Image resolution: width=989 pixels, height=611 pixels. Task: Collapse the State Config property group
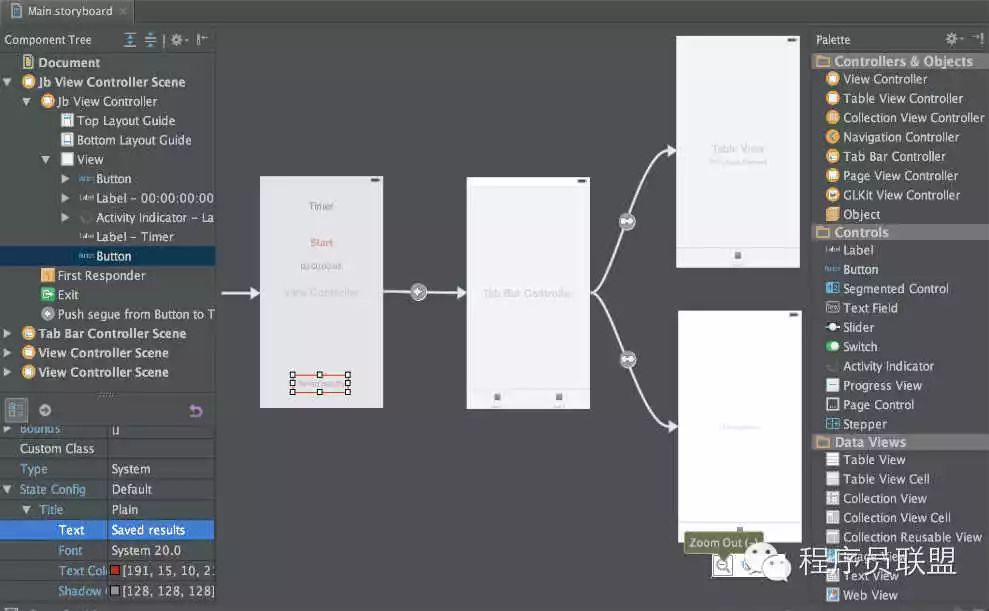pyautogui.click(x=9, y=490)
